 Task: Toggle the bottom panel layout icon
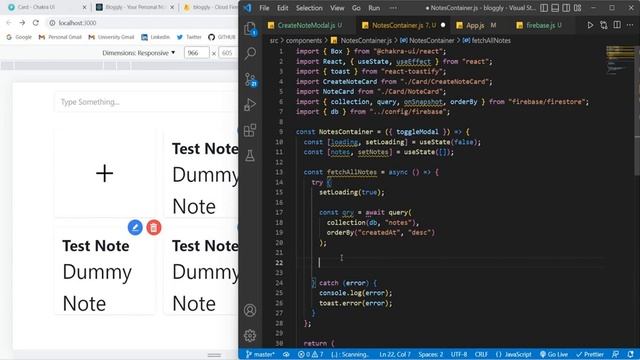pyautogui.click(x=555, y=8)
